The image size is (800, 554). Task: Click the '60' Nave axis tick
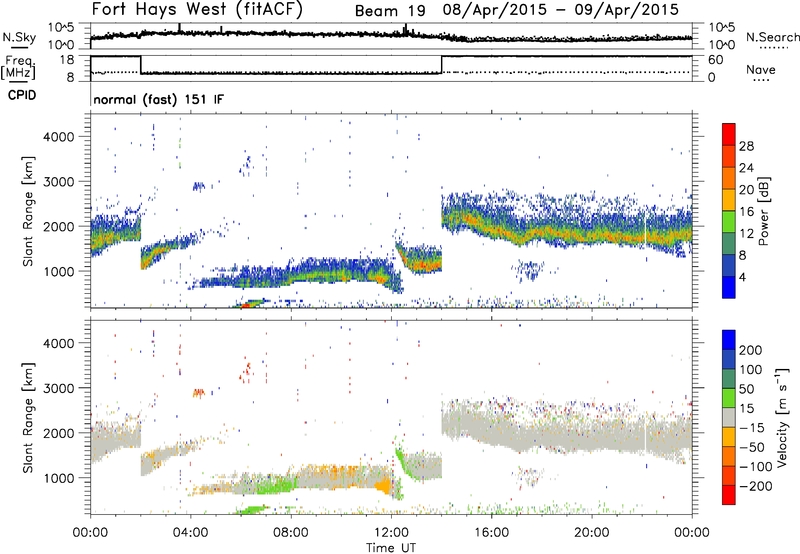tap(716, 60)
